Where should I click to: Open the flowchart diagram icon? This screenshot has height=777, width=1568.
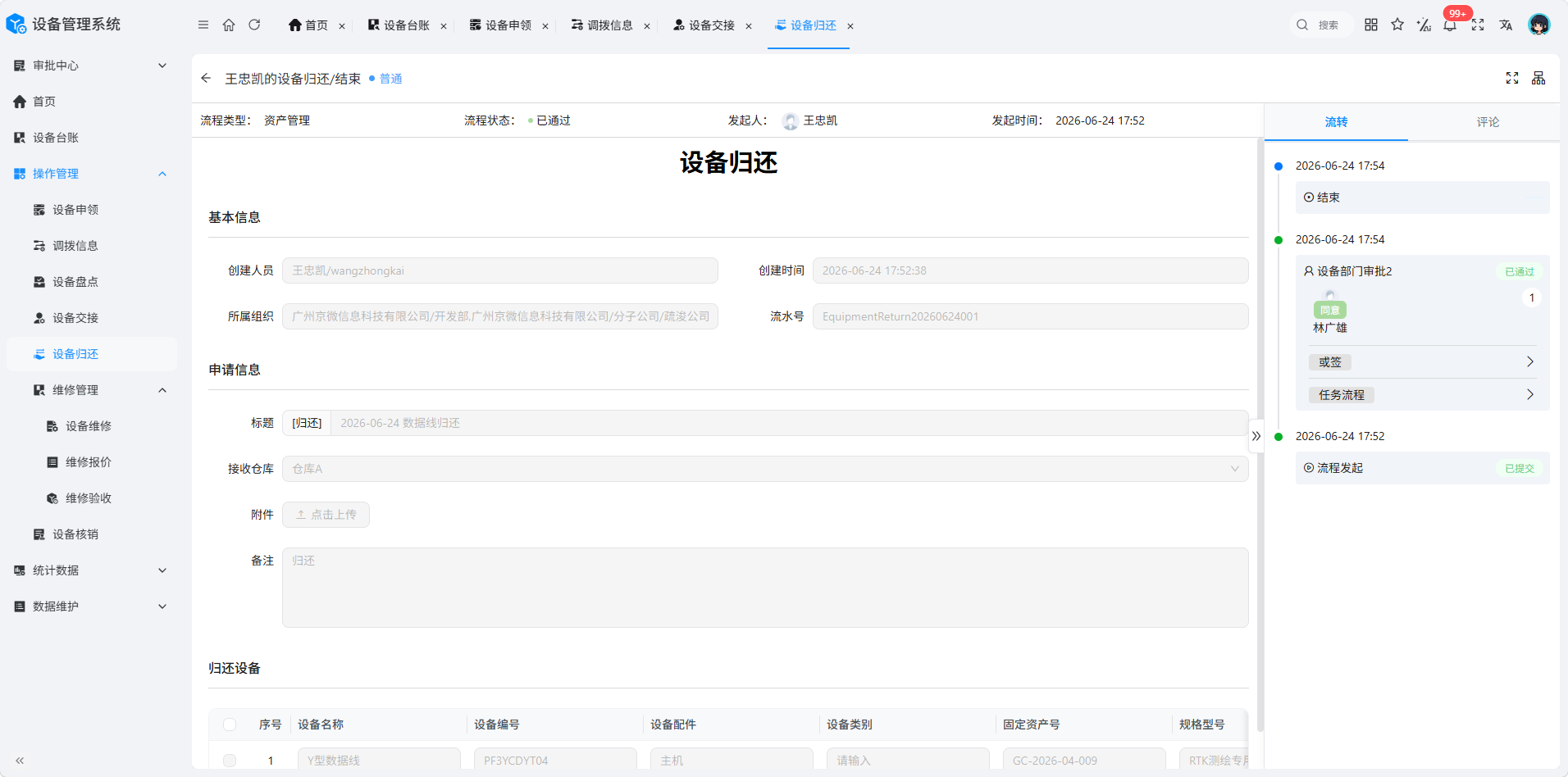(x=1538, y=78)
